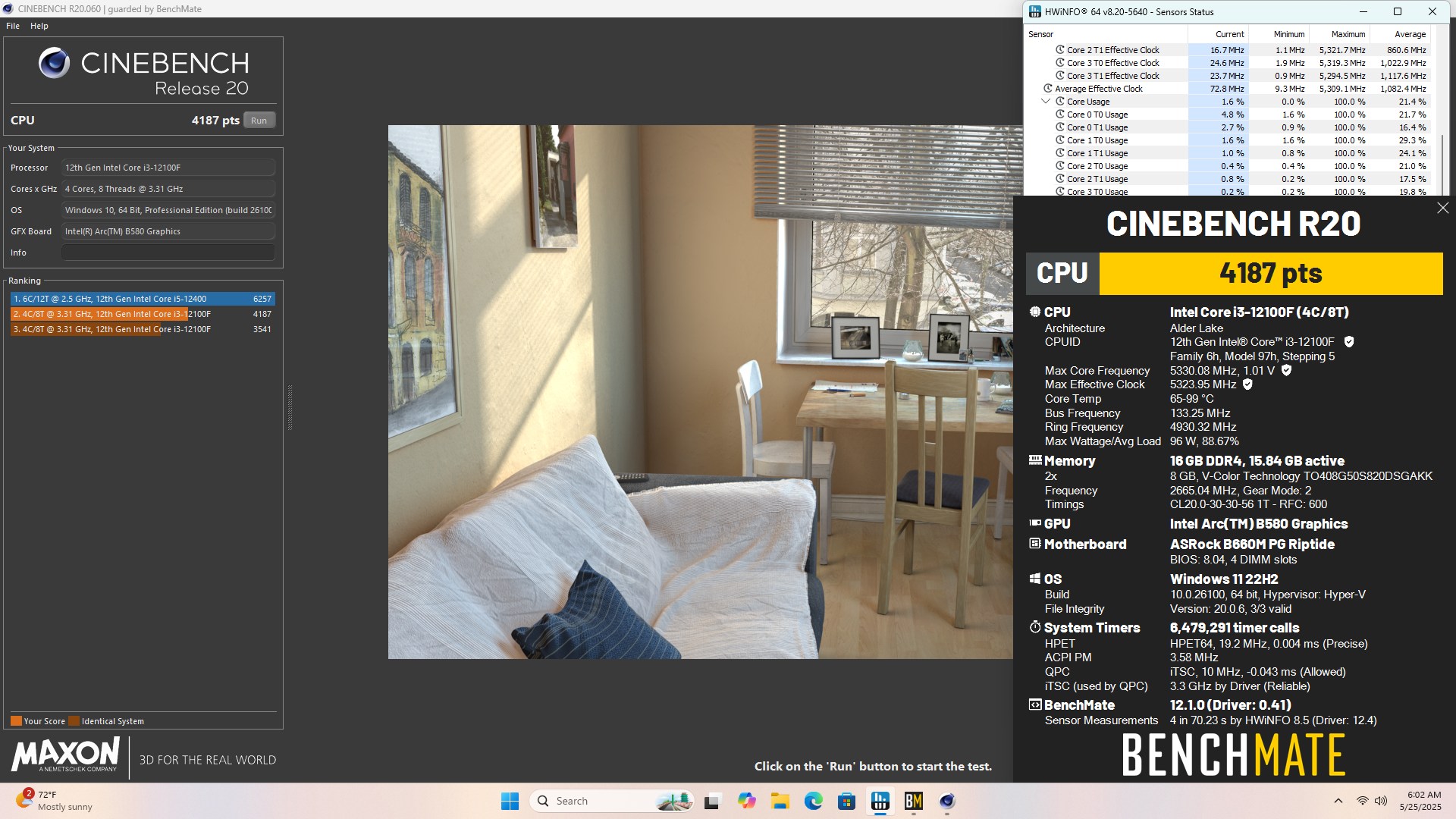Open File Explorer from taskbar
The image size is (1456, 819).
(x=780, y=801)
